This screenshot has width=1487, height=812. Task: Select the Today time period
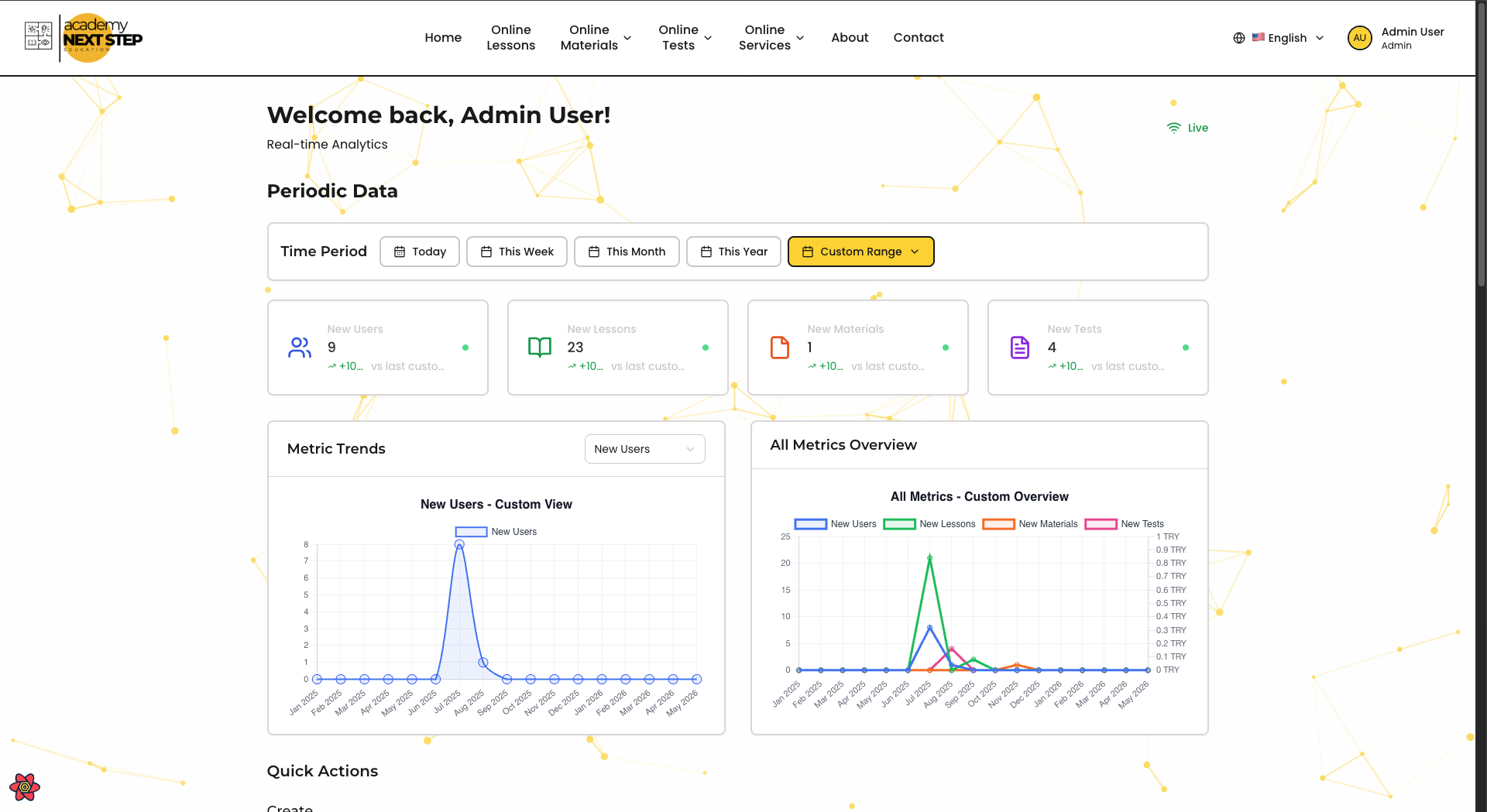pos(420,252)
